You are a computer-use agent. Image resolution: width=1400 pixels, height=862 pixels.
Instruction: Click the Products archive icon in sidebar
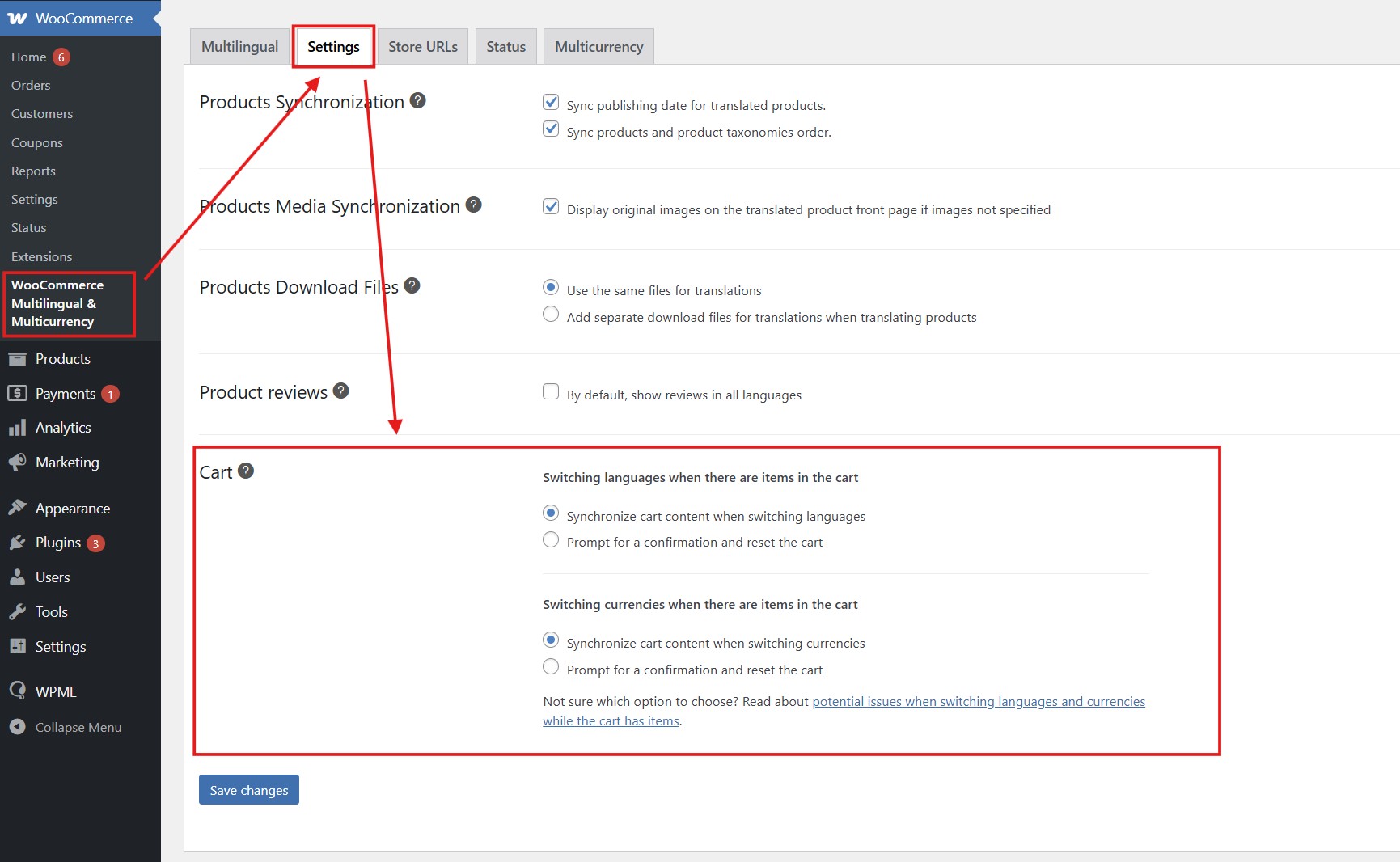coord(17,359)
